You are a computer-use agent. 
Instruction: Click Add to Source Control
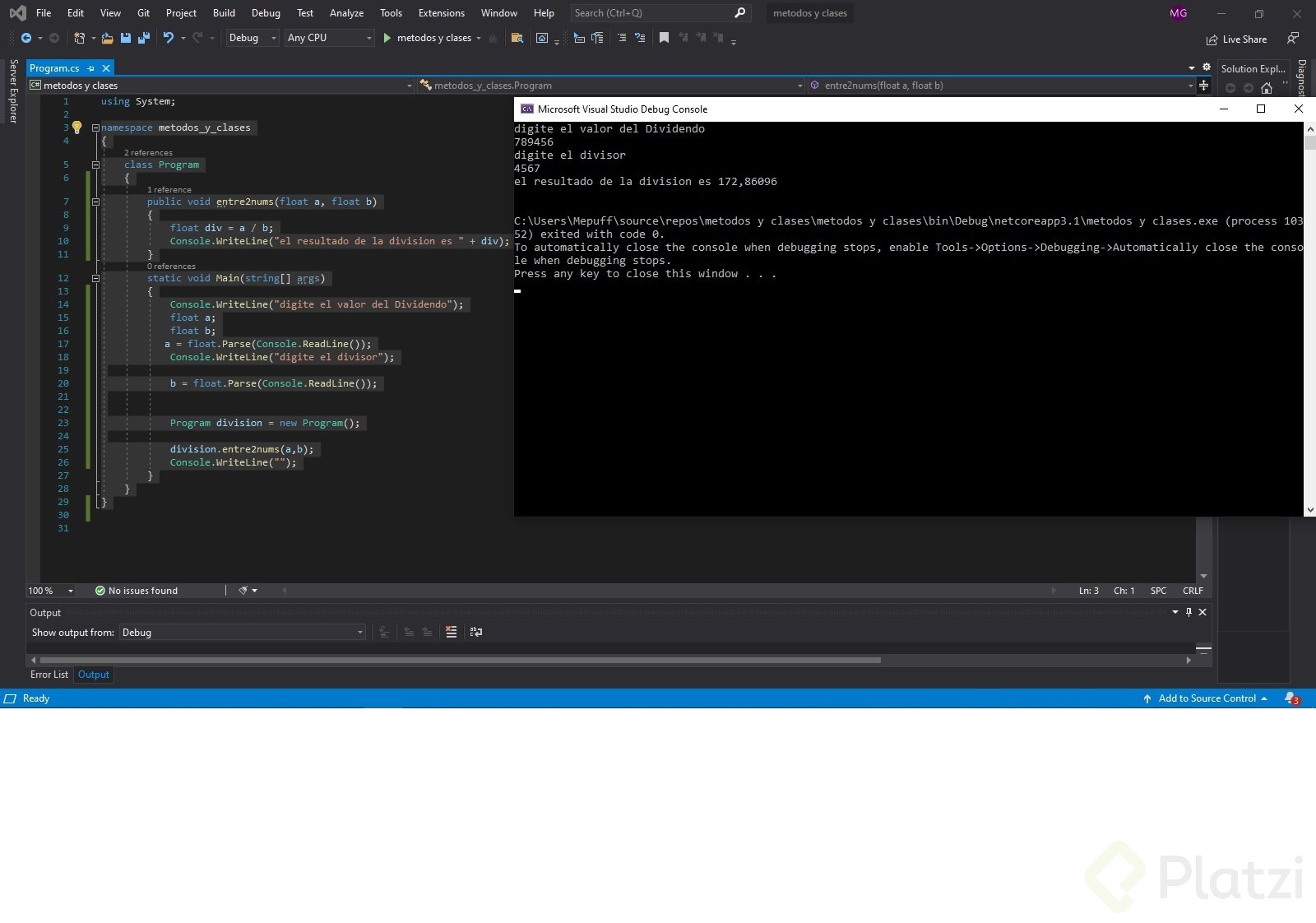(1207, 698)
